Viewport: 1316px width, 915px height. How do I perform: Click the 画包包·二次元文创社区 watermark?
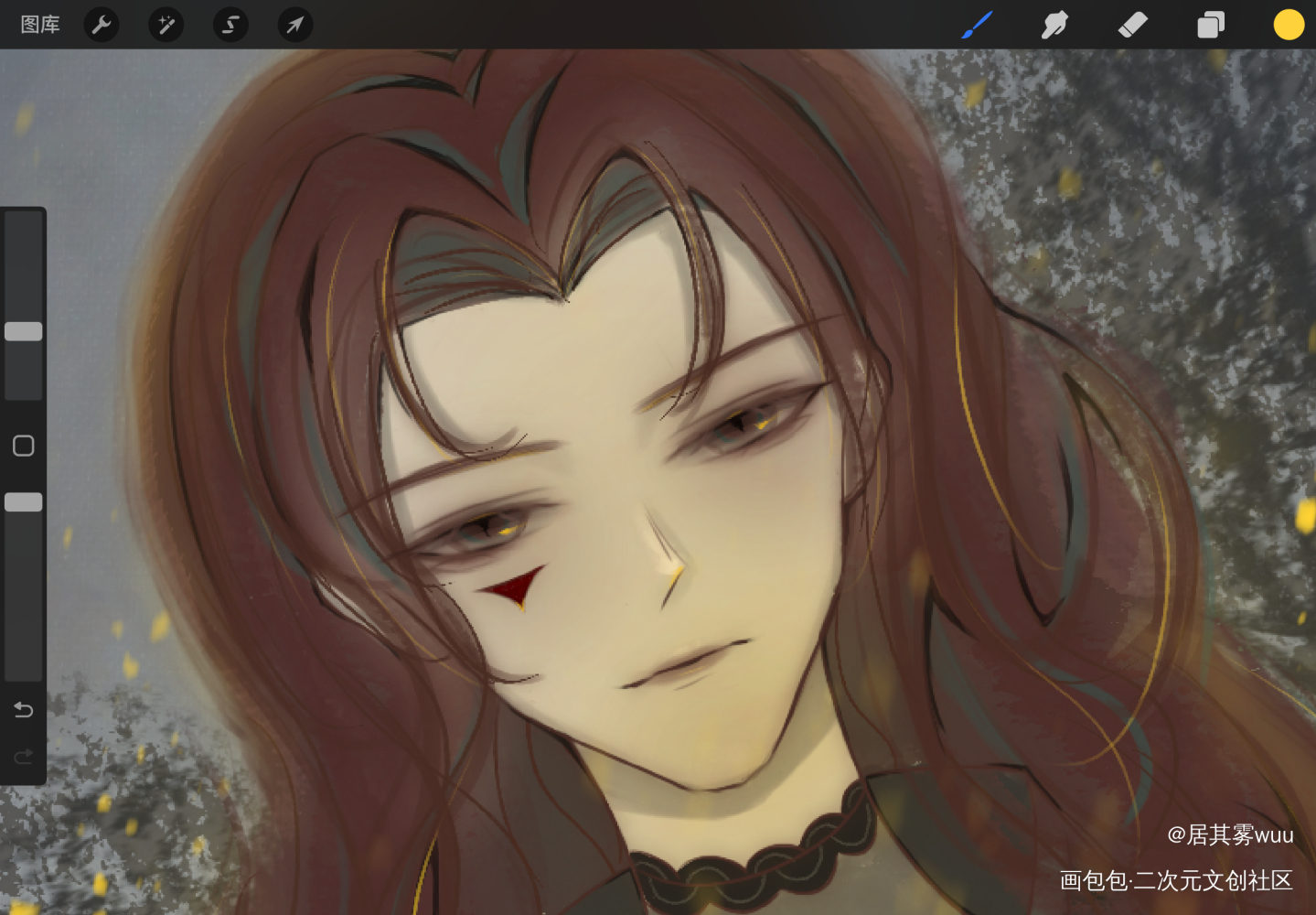1175,880
